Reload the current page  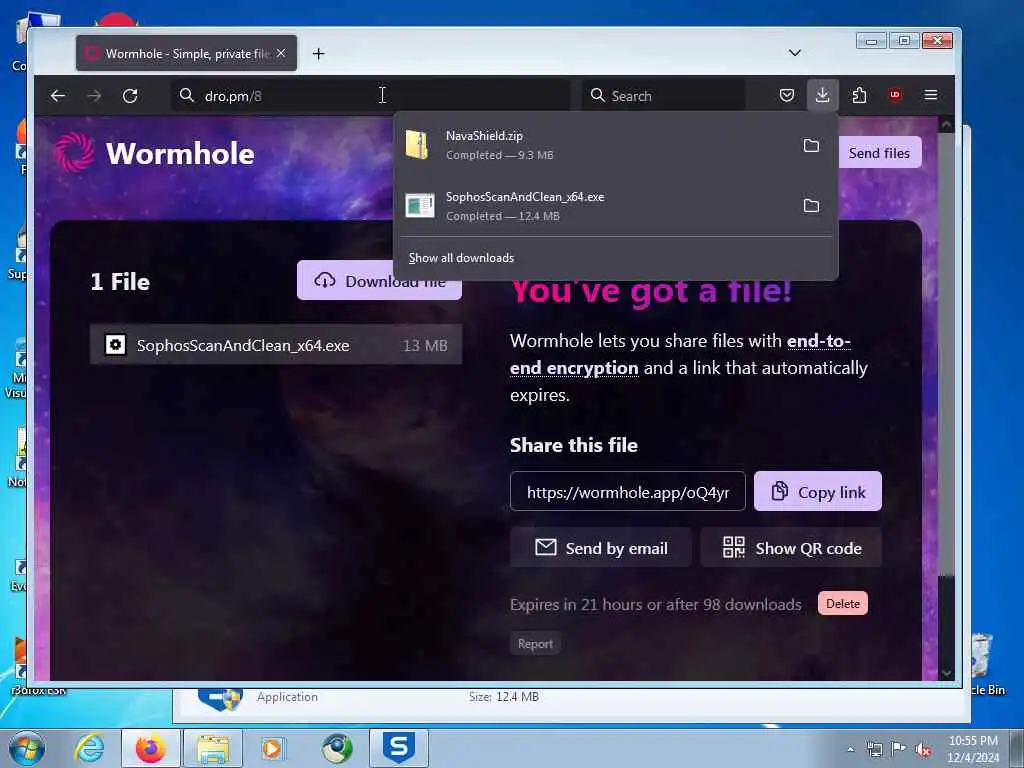130,96
